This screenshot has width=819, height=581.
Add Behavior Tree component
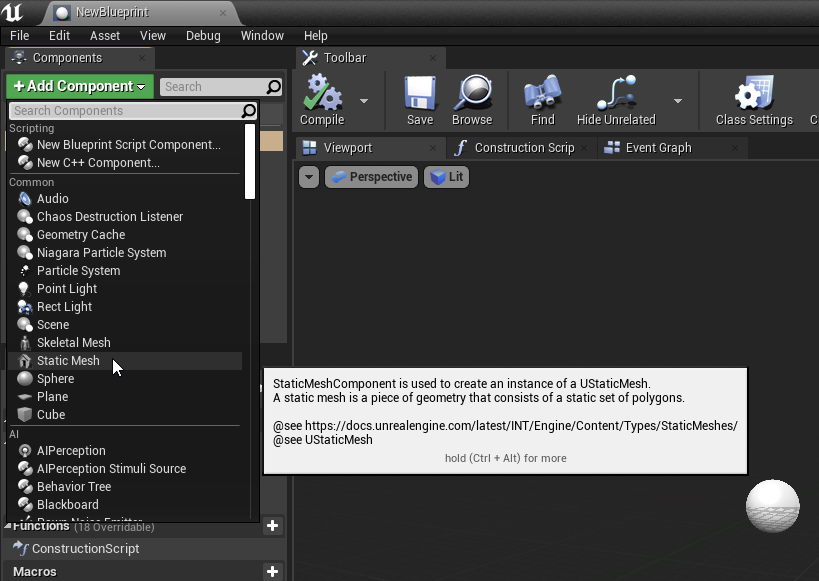pos(125,486)
